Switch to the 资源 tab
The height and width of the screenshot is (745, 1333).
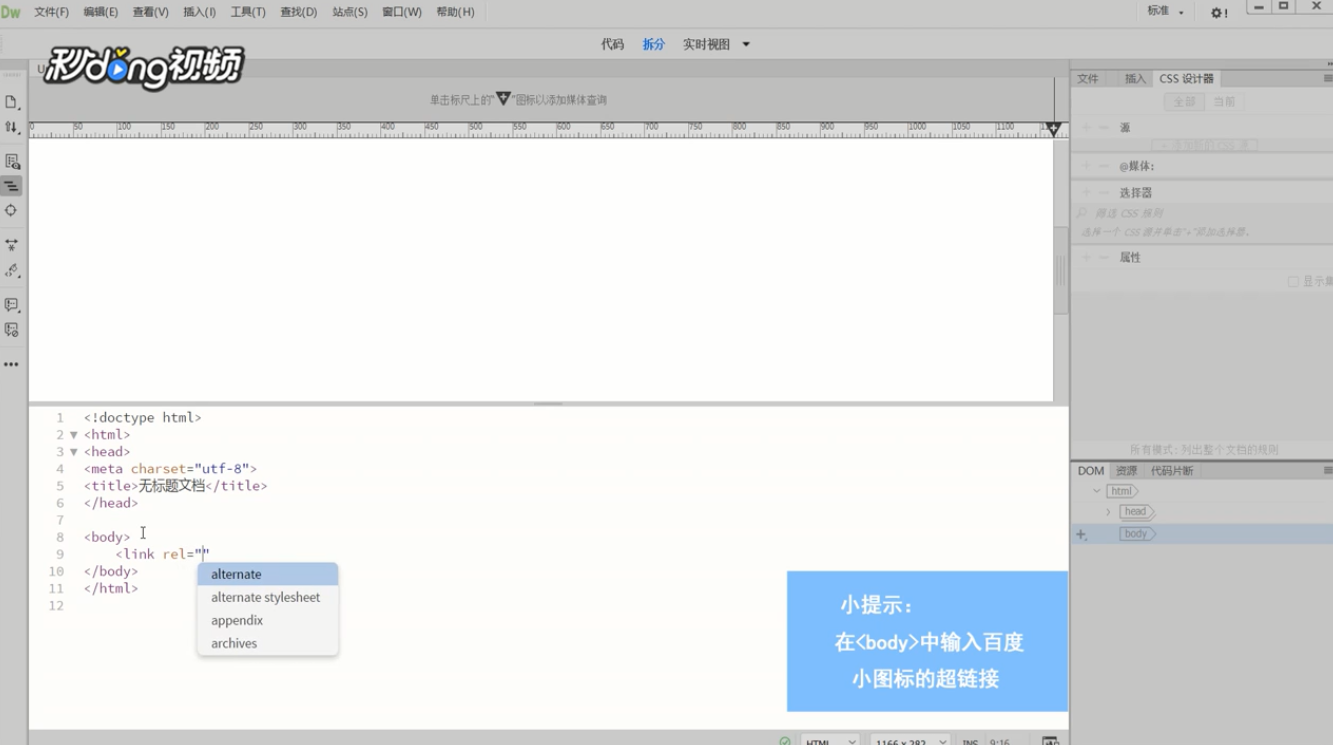pyautogui.click(x=1126, y=471)
